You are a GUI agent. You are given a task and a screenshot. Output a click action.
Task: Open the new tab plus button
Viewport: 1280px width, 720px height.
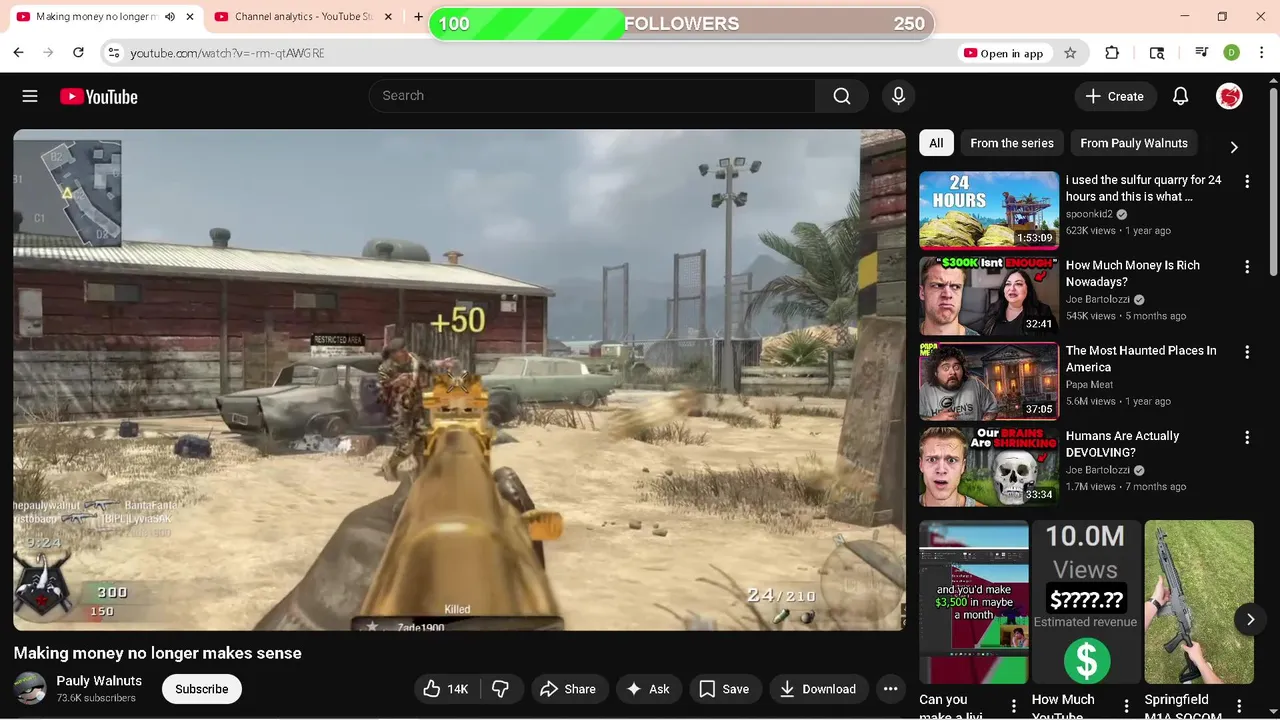(418, 17)
